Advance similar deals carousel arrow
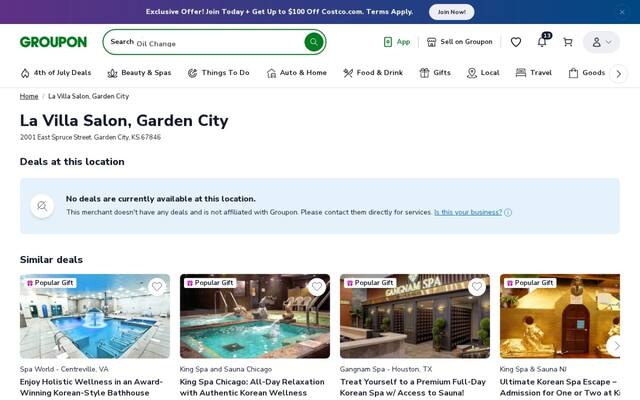 click(x=616, y=346)
